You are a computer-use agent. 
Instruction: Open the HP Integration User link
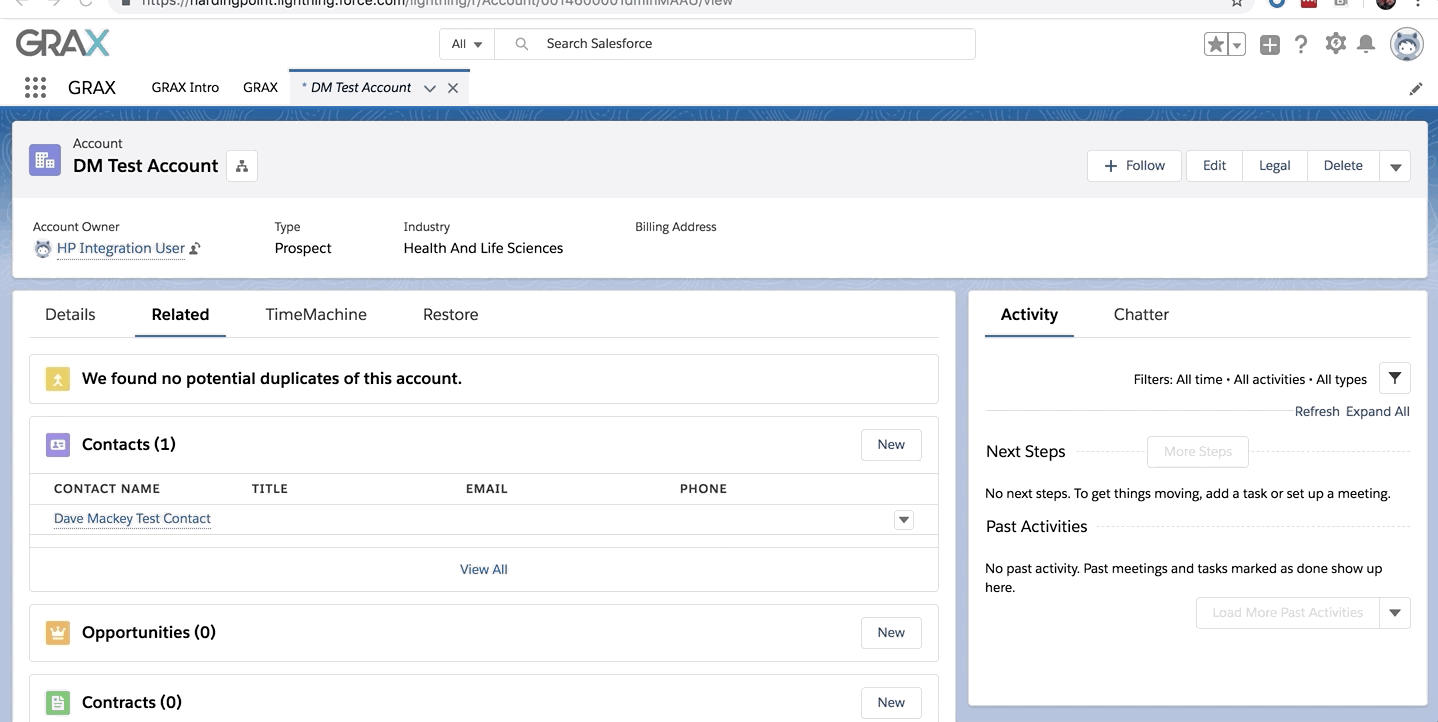[x=121, y=249]
